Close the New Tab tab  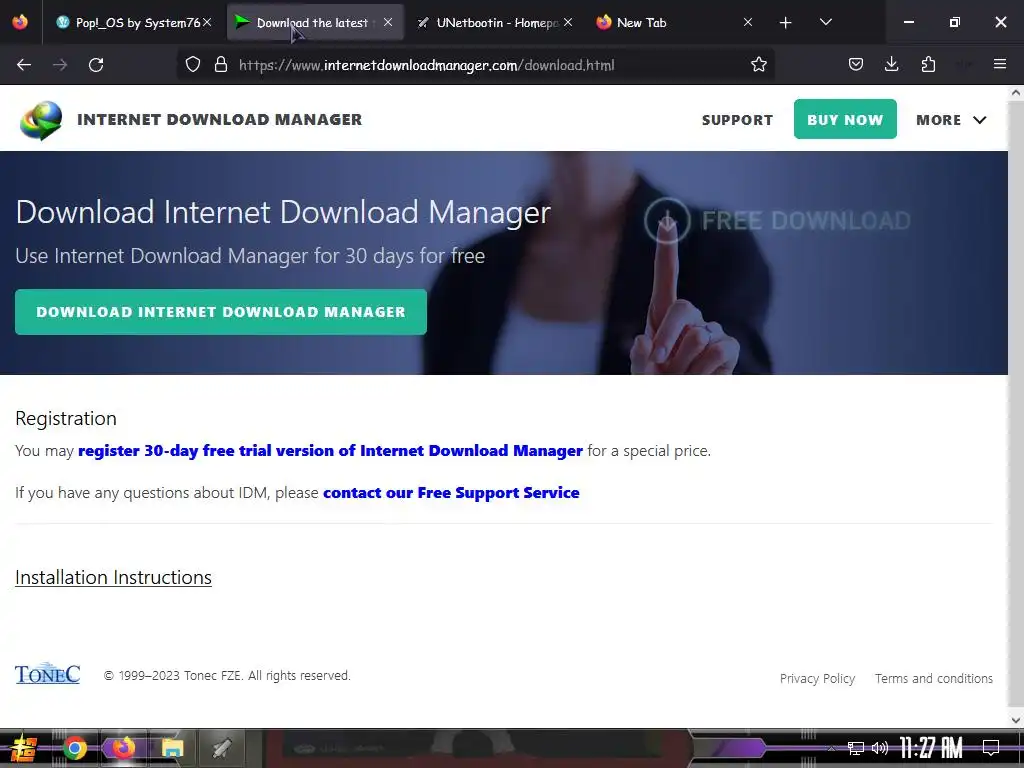click(x=748, y=22)
